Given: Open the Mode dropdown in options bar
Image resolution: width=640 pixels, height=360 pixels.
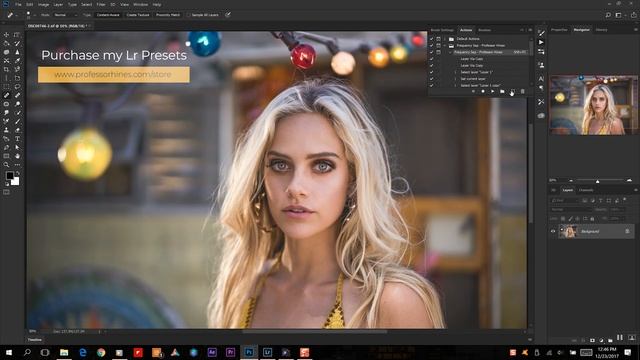Looking at the screenshot, I should pyautogui.click(x=65, y=15).
